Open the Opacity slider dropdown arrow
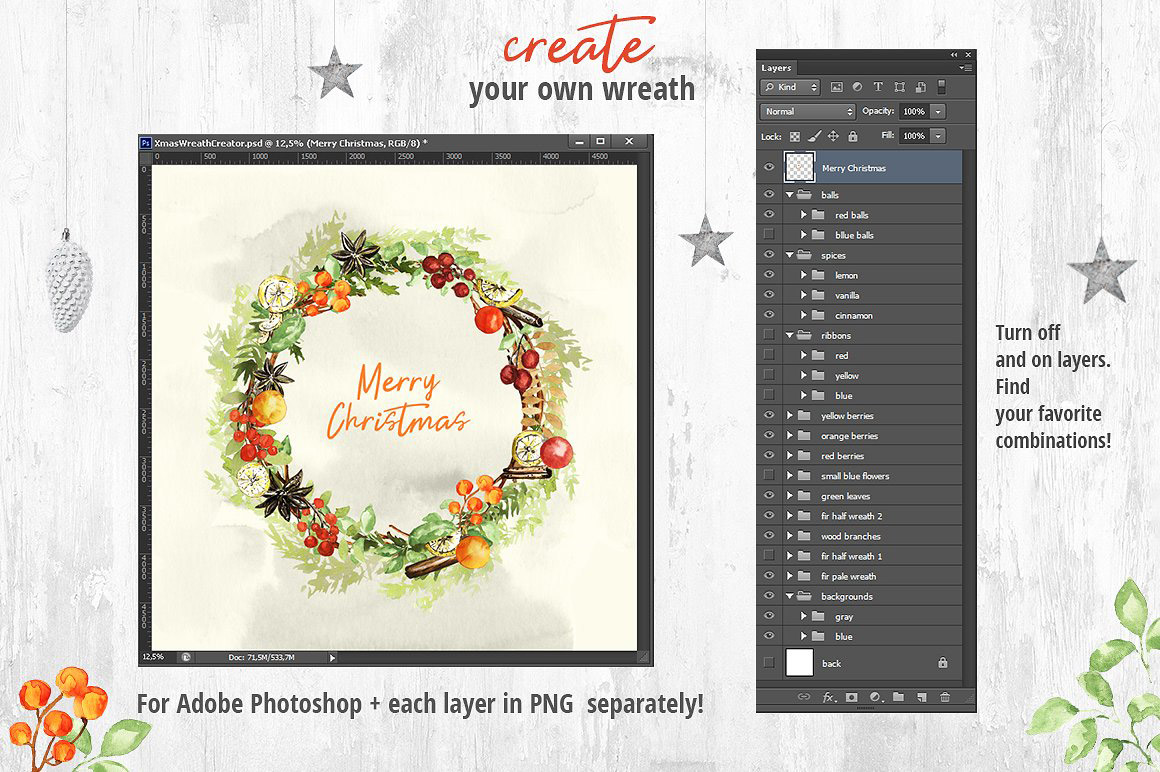Image resolution: width=1160 pixels, height=772 pixels. pyautogui.click(x=938, y=112)
